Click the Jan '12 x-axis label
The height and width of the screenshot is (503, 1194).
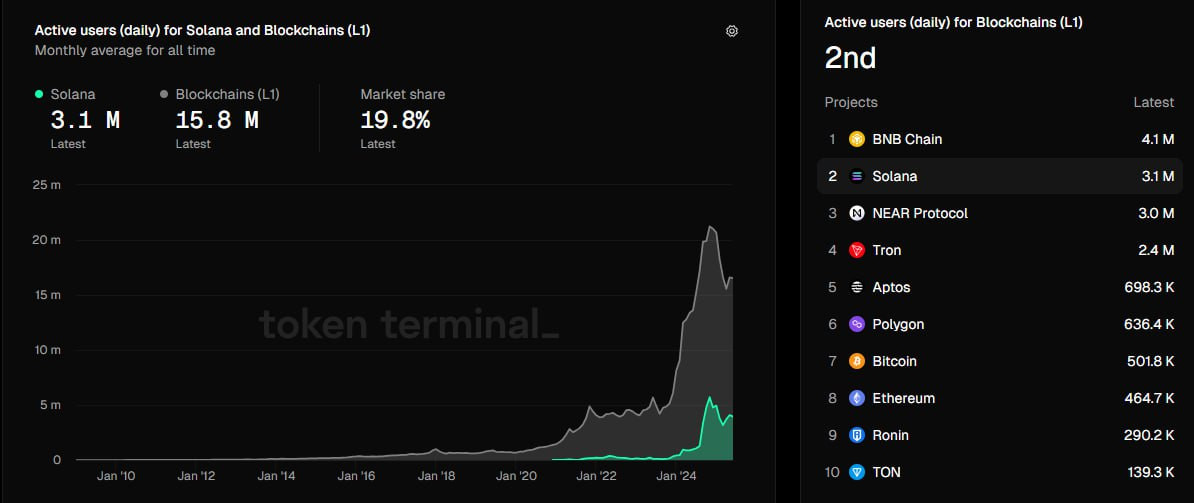coord(197,477)
